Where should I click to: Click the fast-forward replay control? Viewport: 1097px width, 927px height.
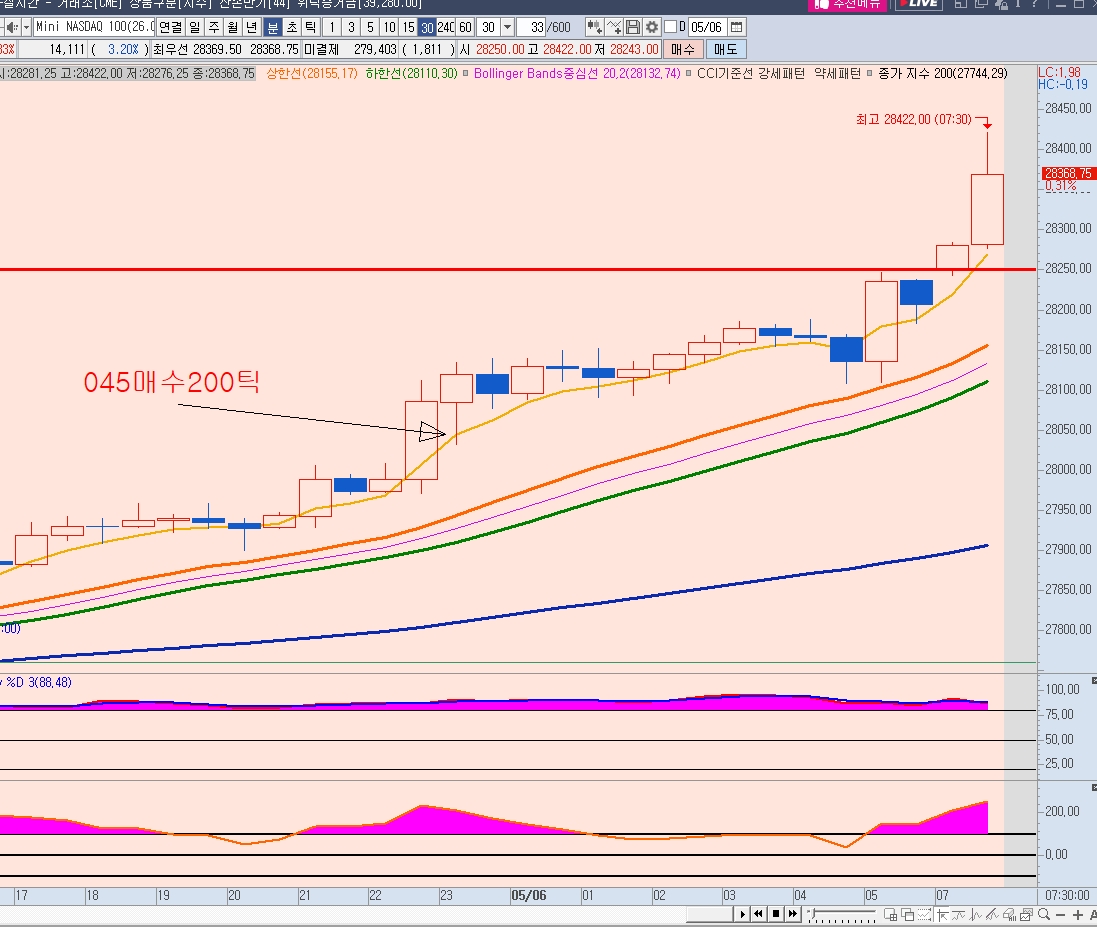pyautogui.click(x=793, y=914)
